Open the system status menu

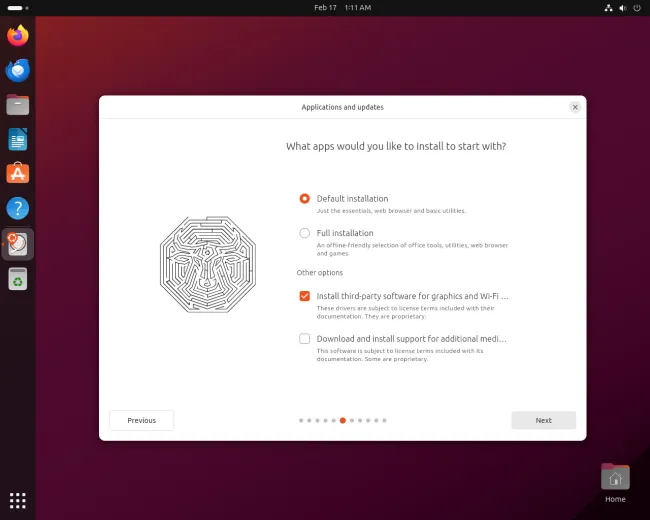[623, 8]
